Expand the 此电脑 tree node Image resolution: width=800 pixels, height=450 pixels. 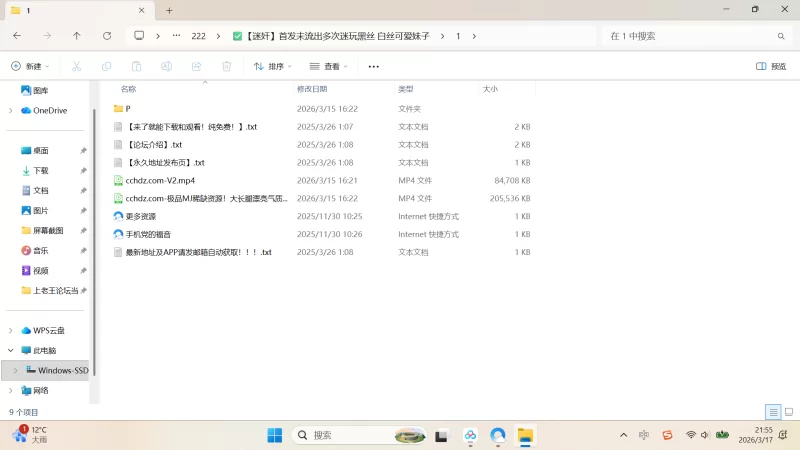[x=11, y=351]
